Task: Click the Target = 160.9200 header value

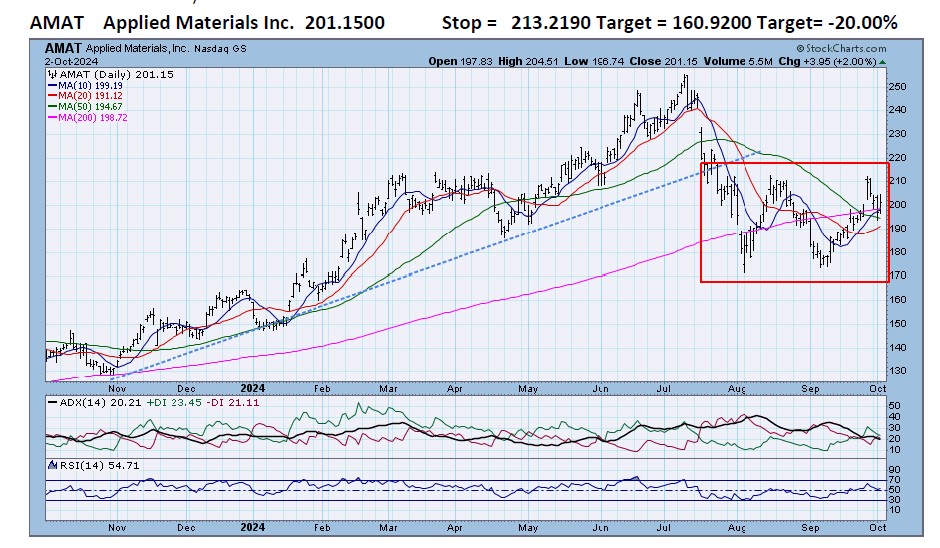Action: coord(683,22)
